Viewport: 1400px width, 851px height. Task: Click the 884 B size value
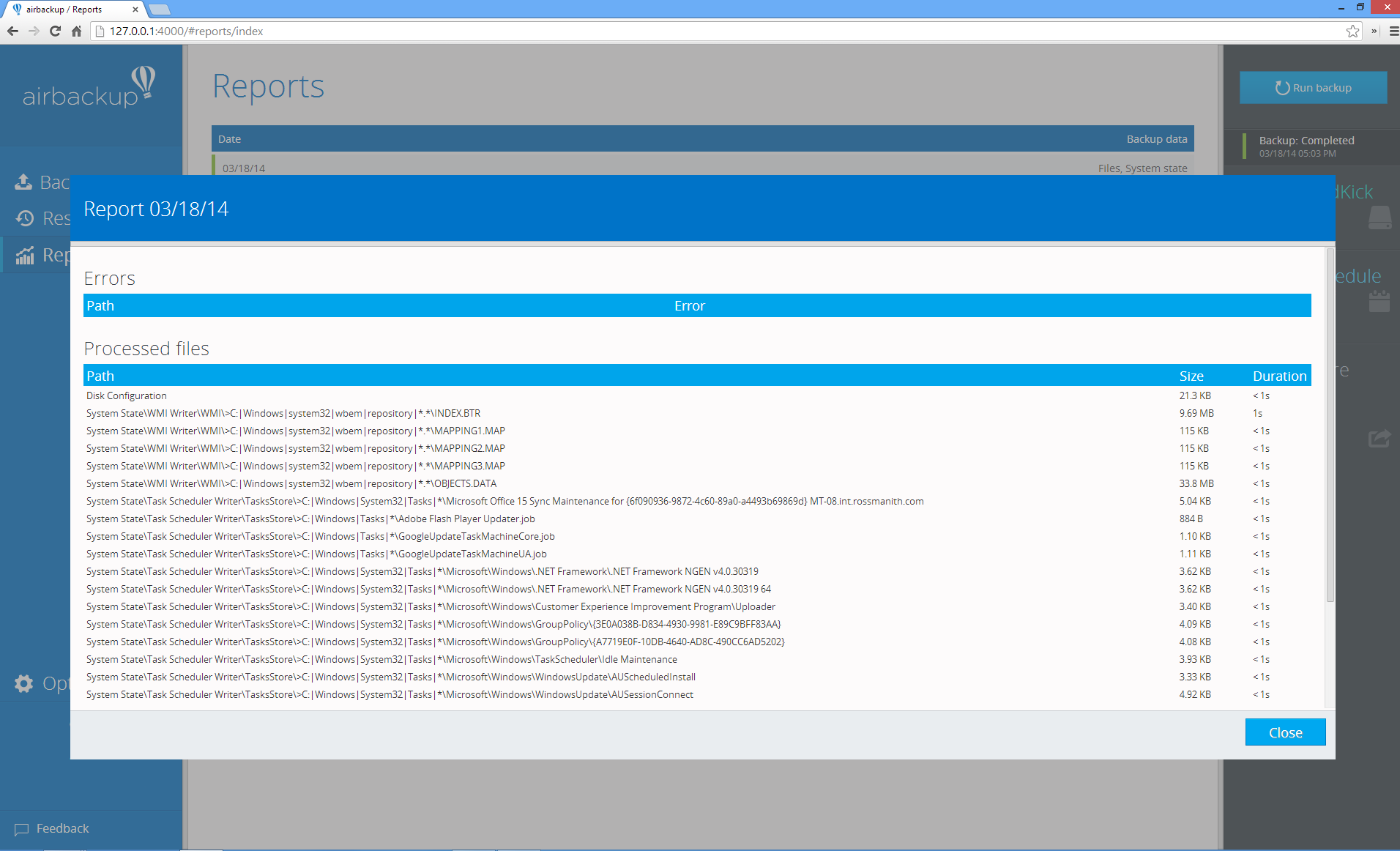coord(1191,519)
